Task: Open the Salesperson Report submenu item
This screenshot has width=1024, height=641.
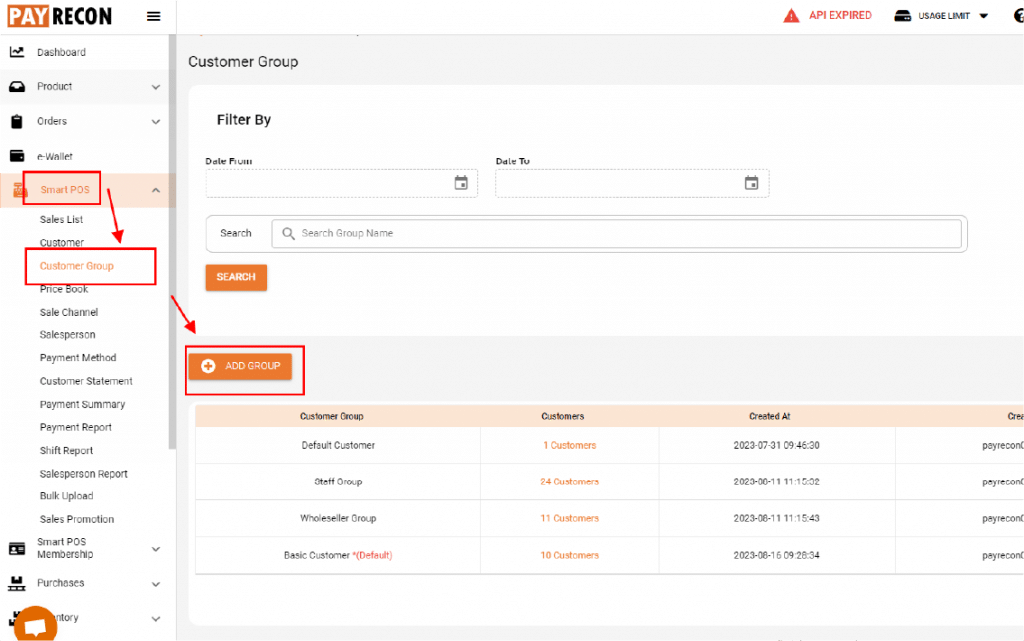Action: 84,473
